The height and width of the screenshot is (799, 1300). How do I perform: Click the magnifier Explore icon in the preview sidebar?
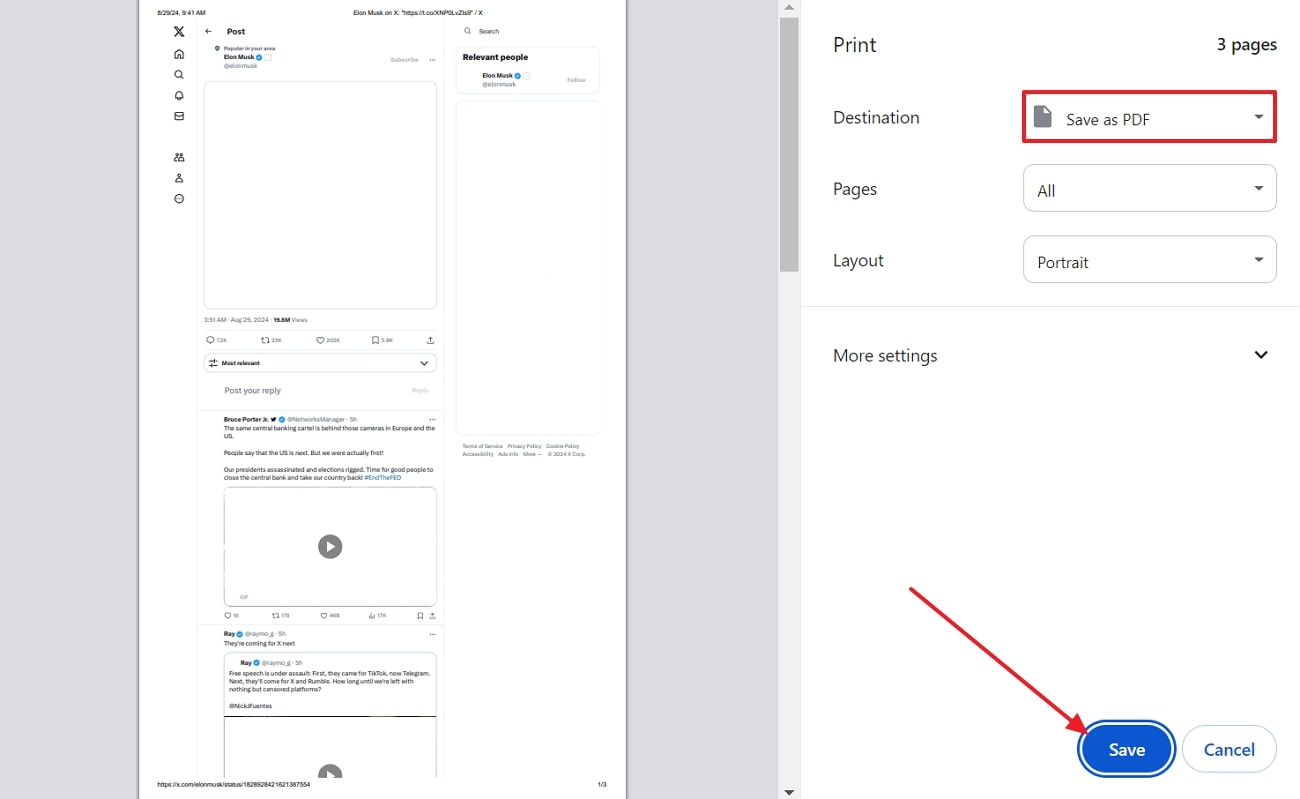click(179, 75)
